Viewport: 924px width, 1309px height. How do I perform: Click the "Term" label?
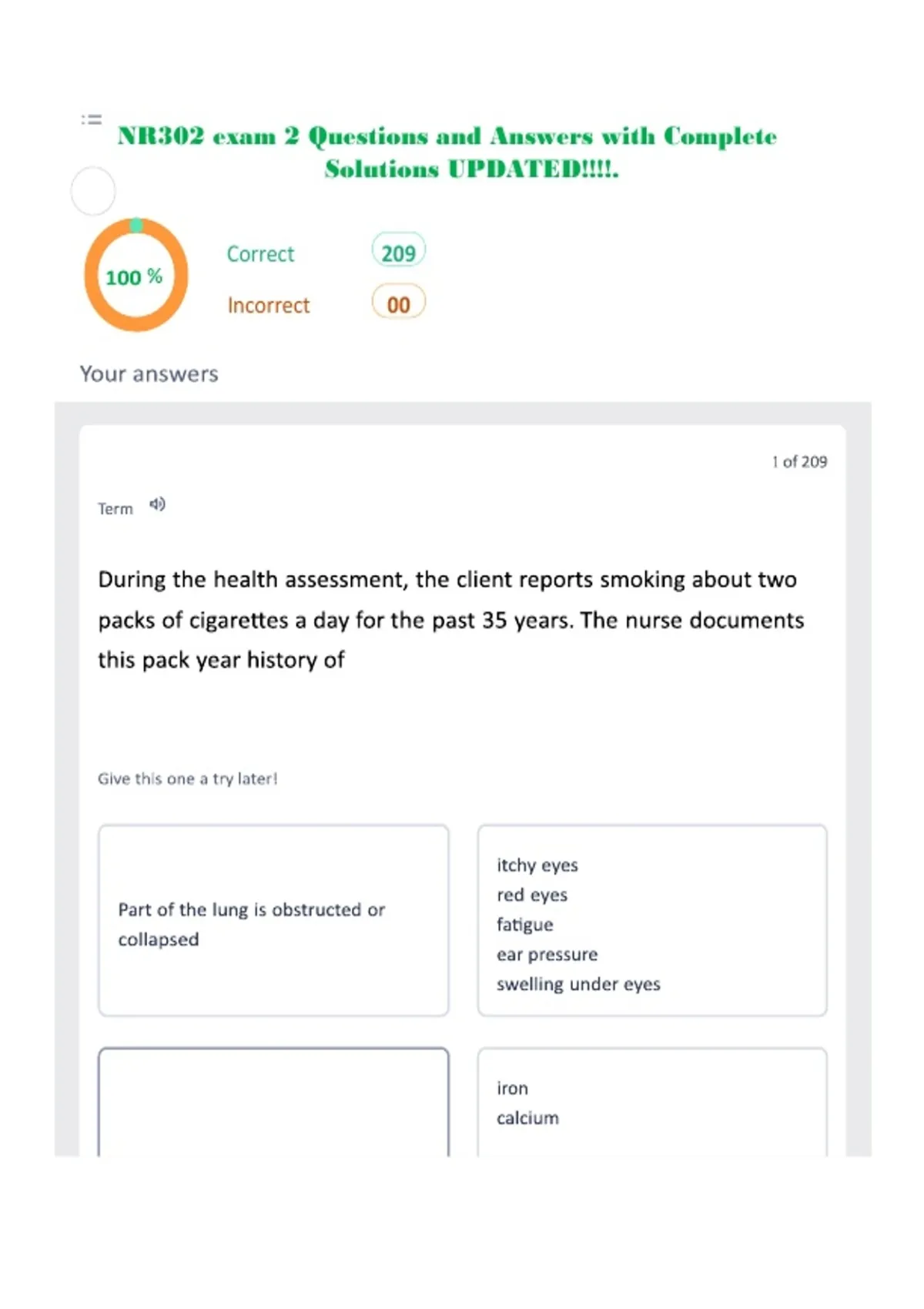(x=115, y=509)
